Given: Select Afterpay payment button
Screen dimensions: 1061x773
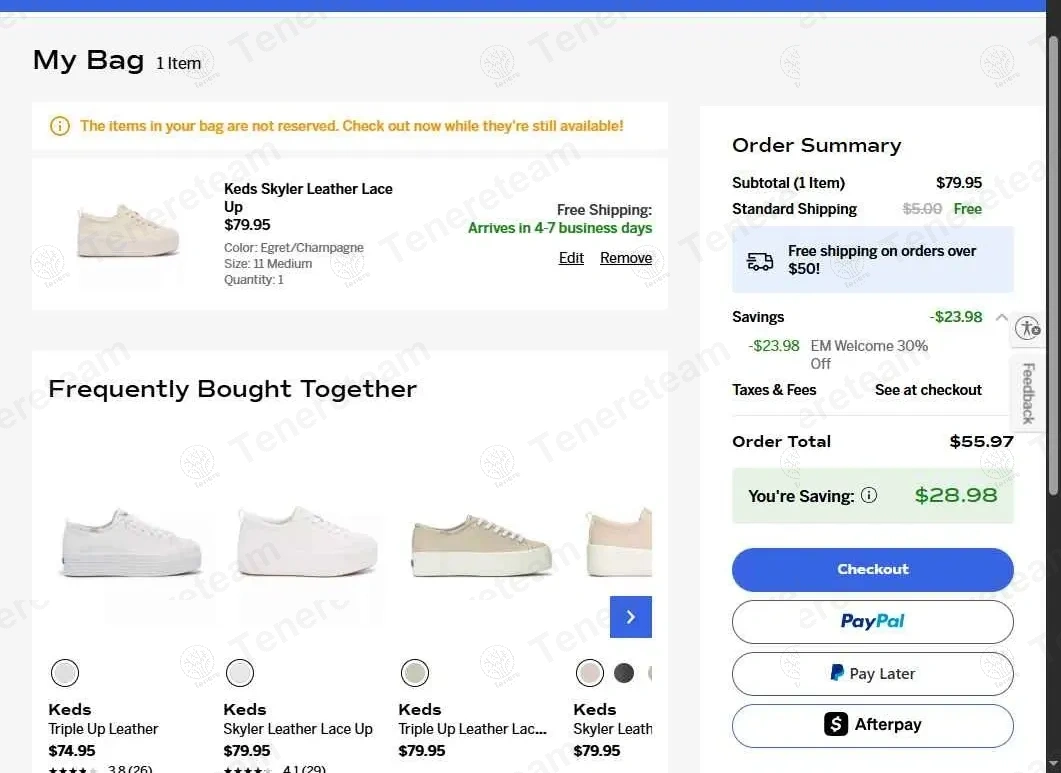Looking at the screenshot, I should [872, 725].
